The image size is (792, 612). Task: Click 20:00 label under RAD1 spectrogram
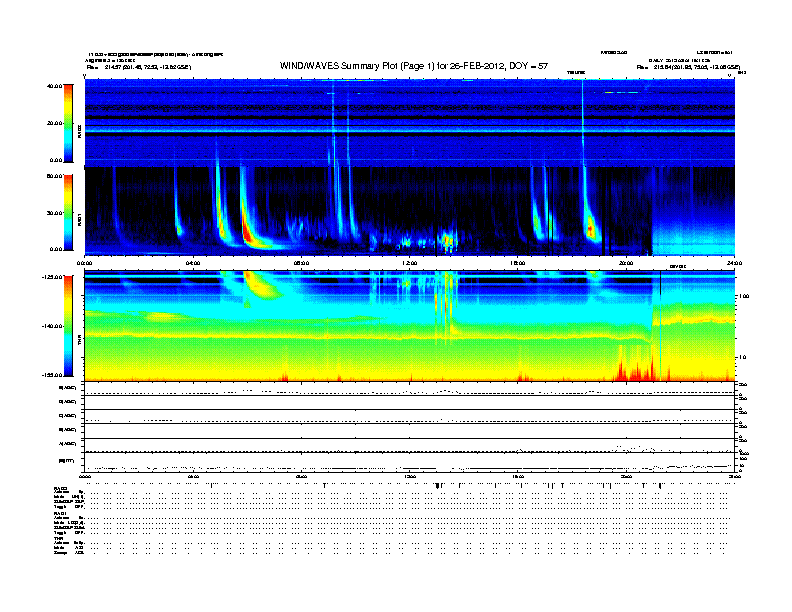coord(626,263)
